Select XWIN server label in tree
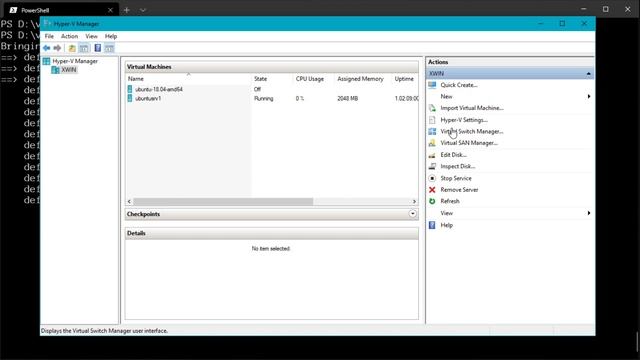The image size is (640, 360). click(69, 70)
